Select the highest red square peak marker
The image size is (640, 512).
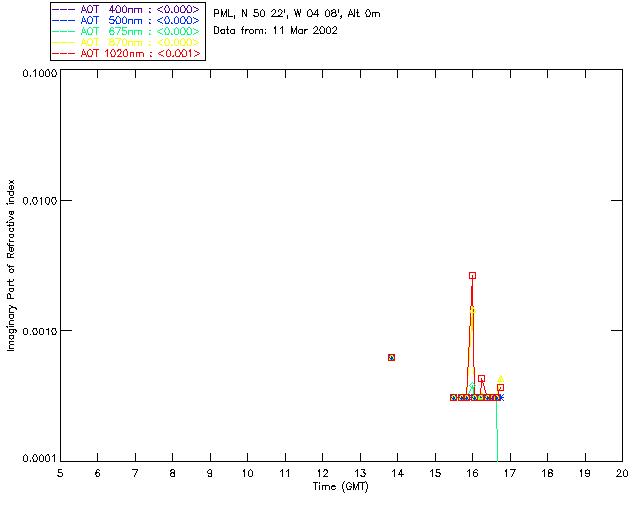[x=473, y=276]
